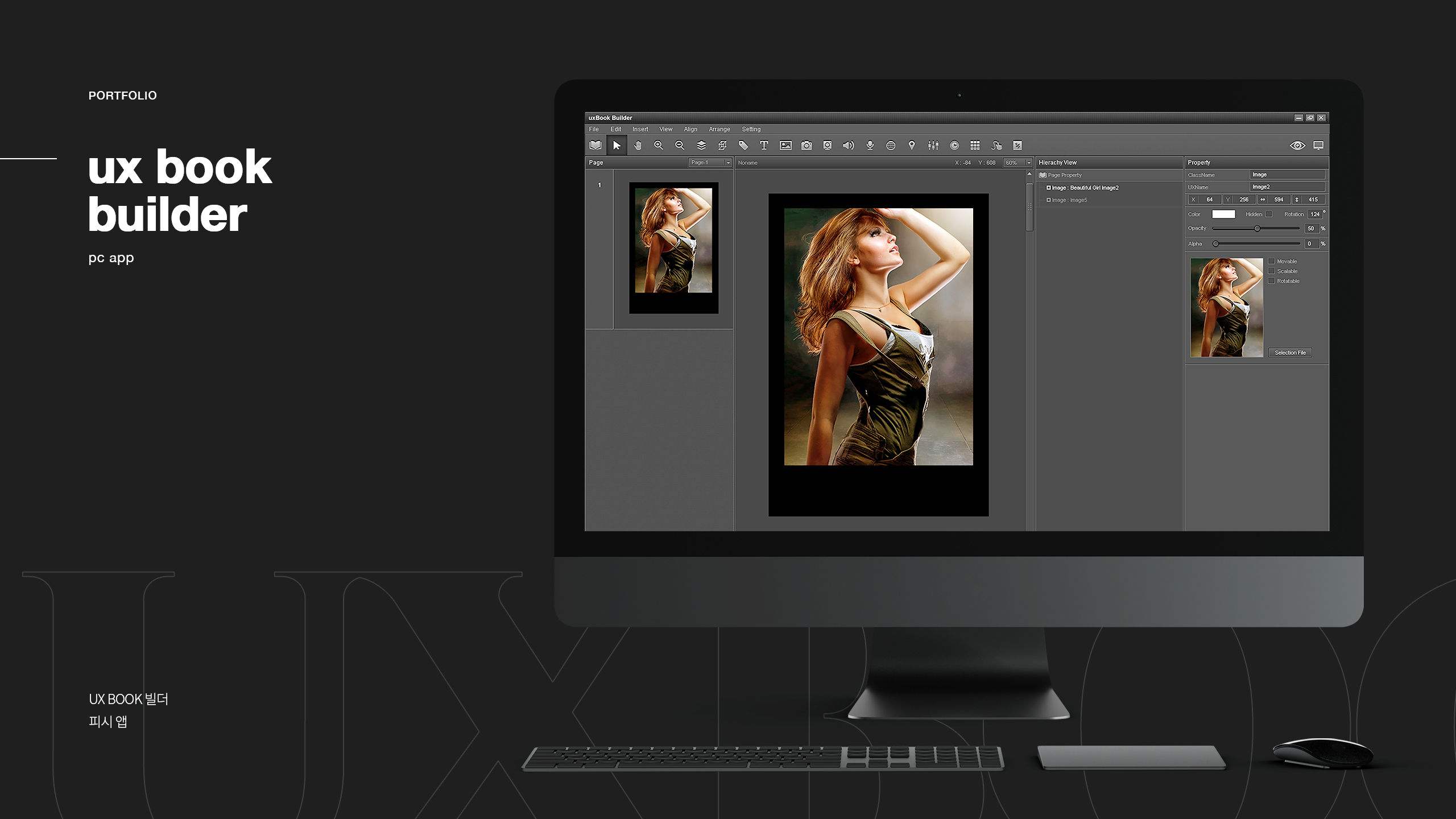Minimize the uxBook Builder window
Screen dimensions: 1456x819
pyautogui.click(x=1298, y=118)
